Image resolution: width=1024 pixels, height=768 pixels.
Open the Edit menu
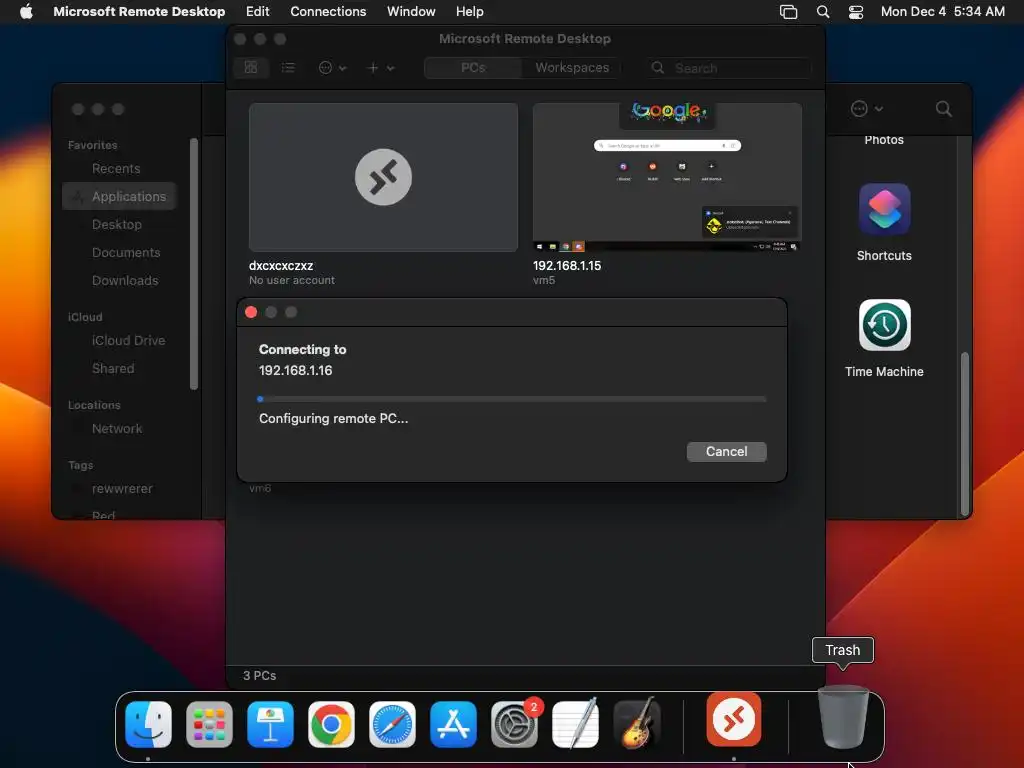[x=257, y=12]
